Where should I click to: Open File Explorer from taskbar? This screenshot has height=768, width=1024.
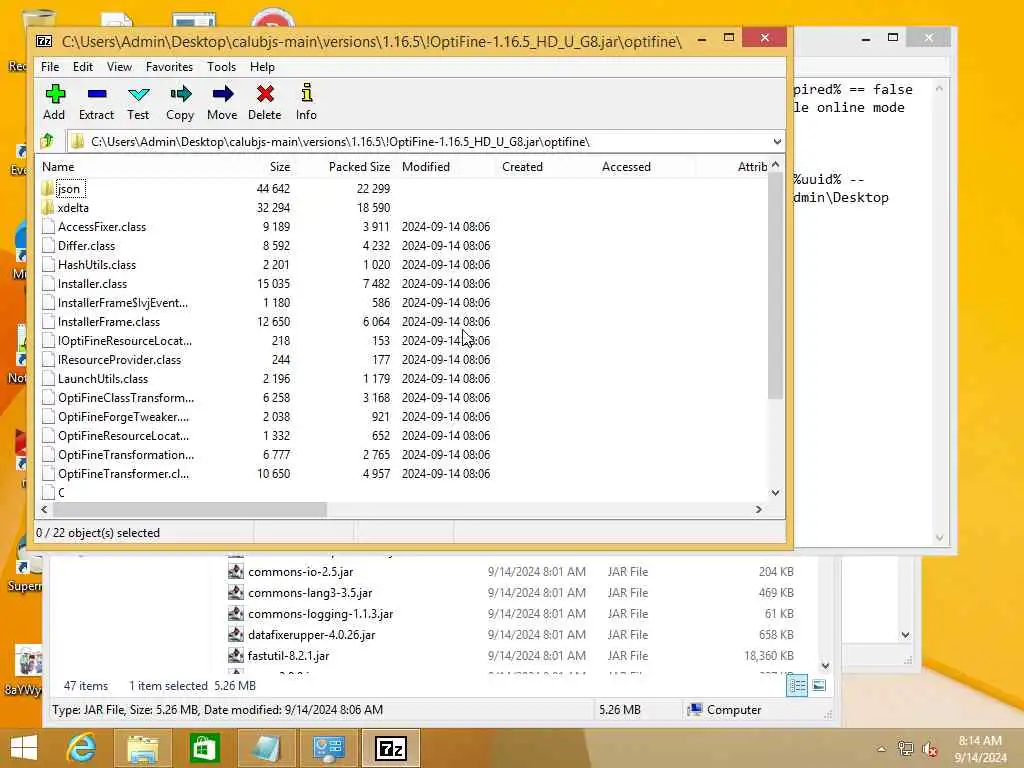142,748
